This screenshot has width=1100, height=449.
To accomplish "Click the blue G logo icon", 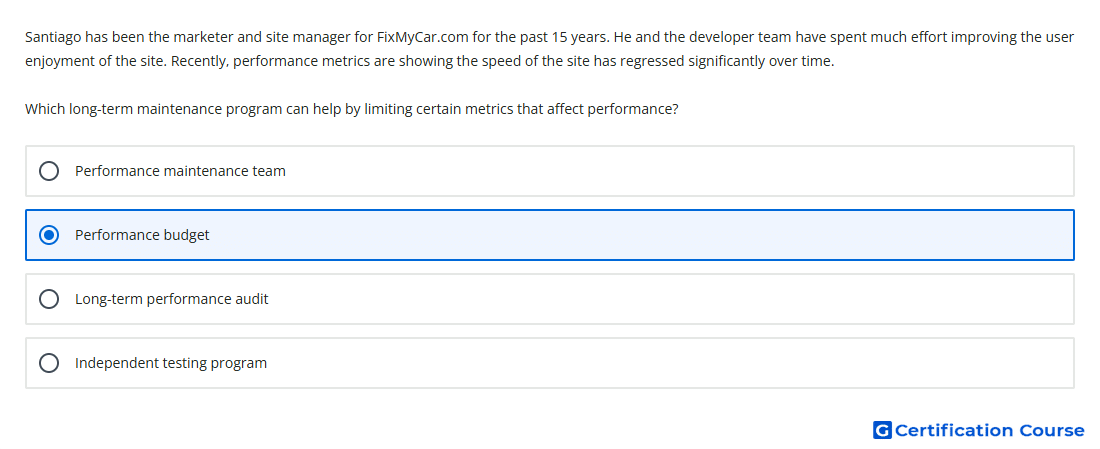I will (882, 430).
